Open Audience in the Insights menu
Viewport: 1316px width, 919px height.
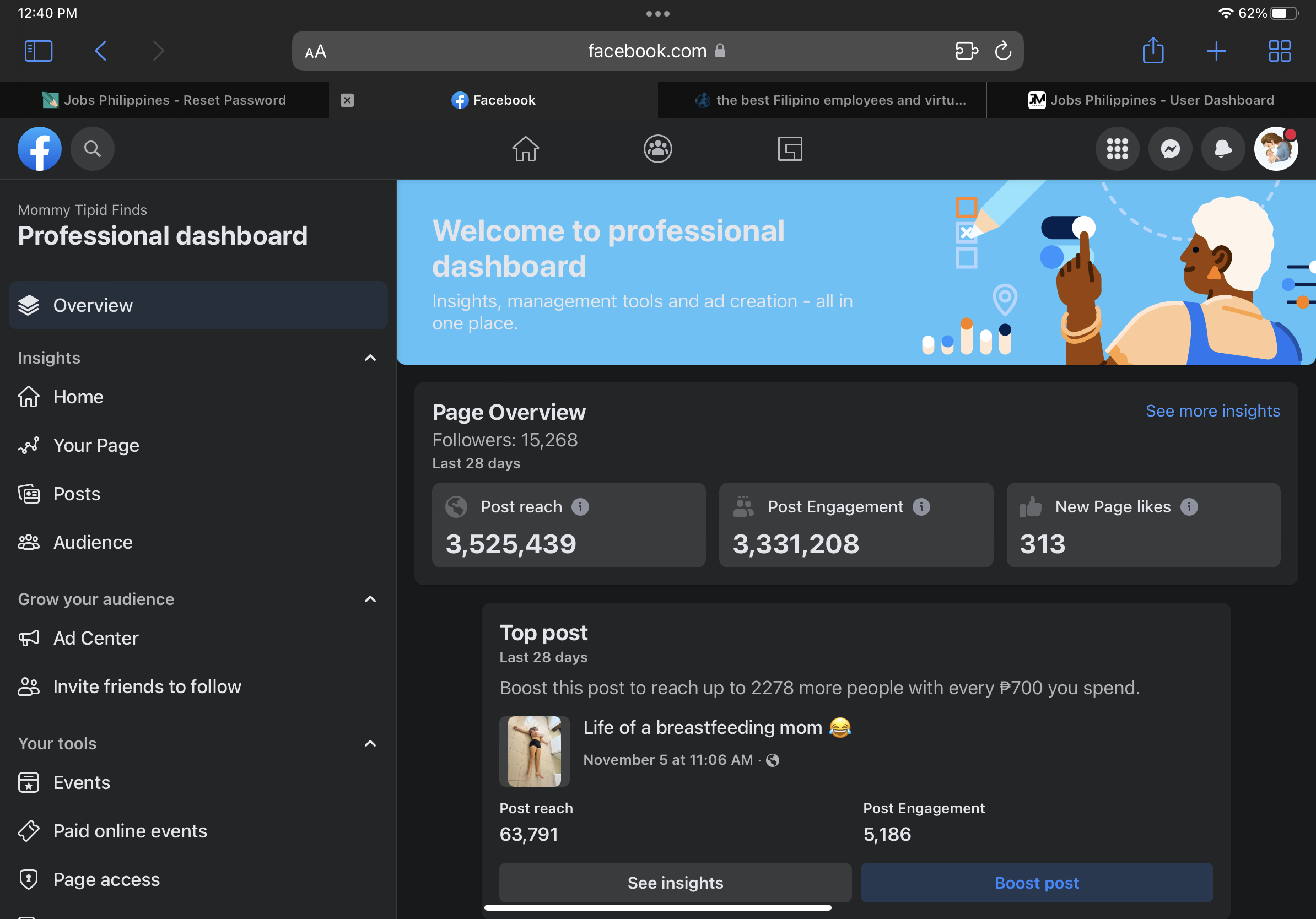tap(92, 542)
